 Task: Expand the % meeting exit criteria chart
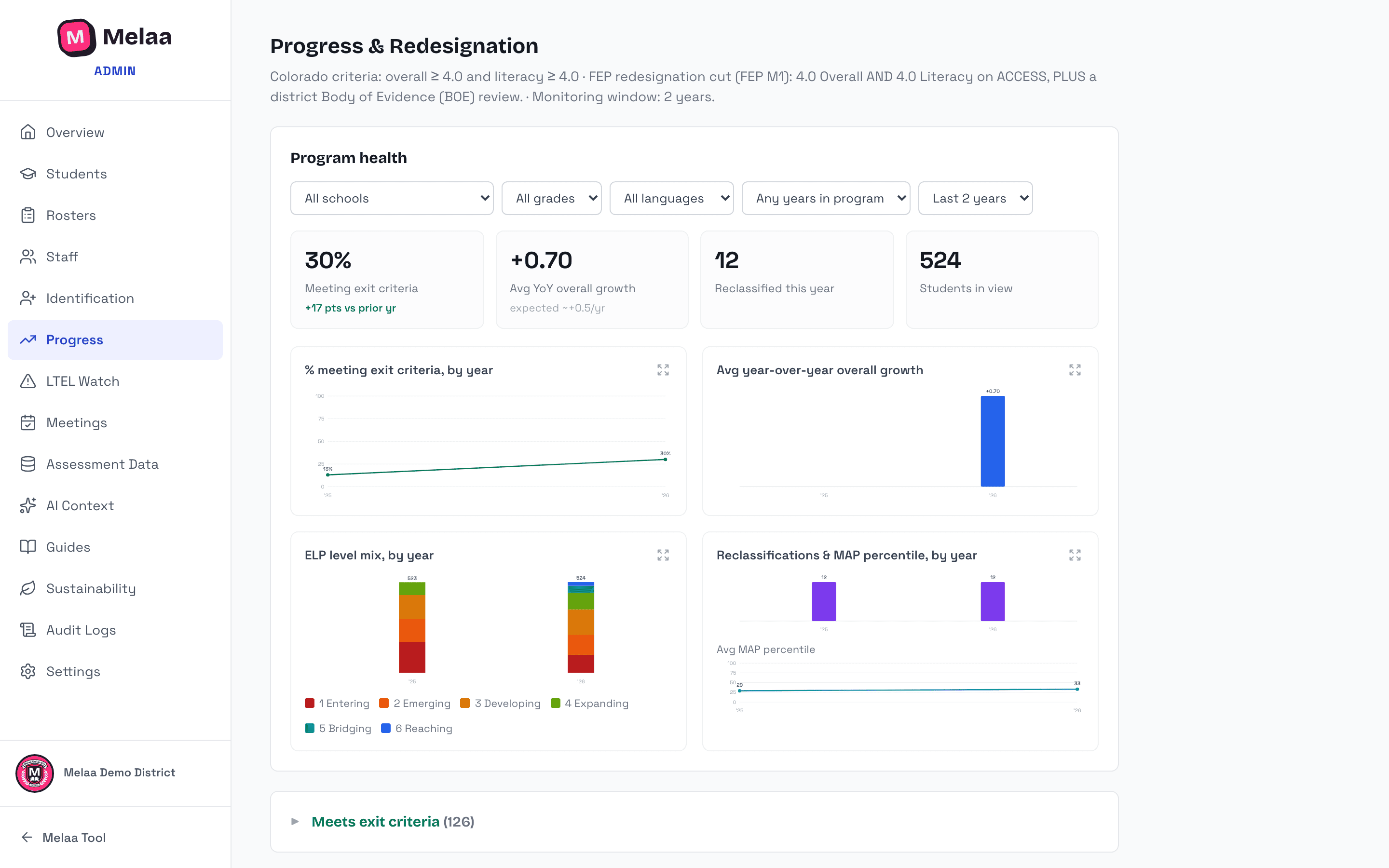click(x=663, y=370)
